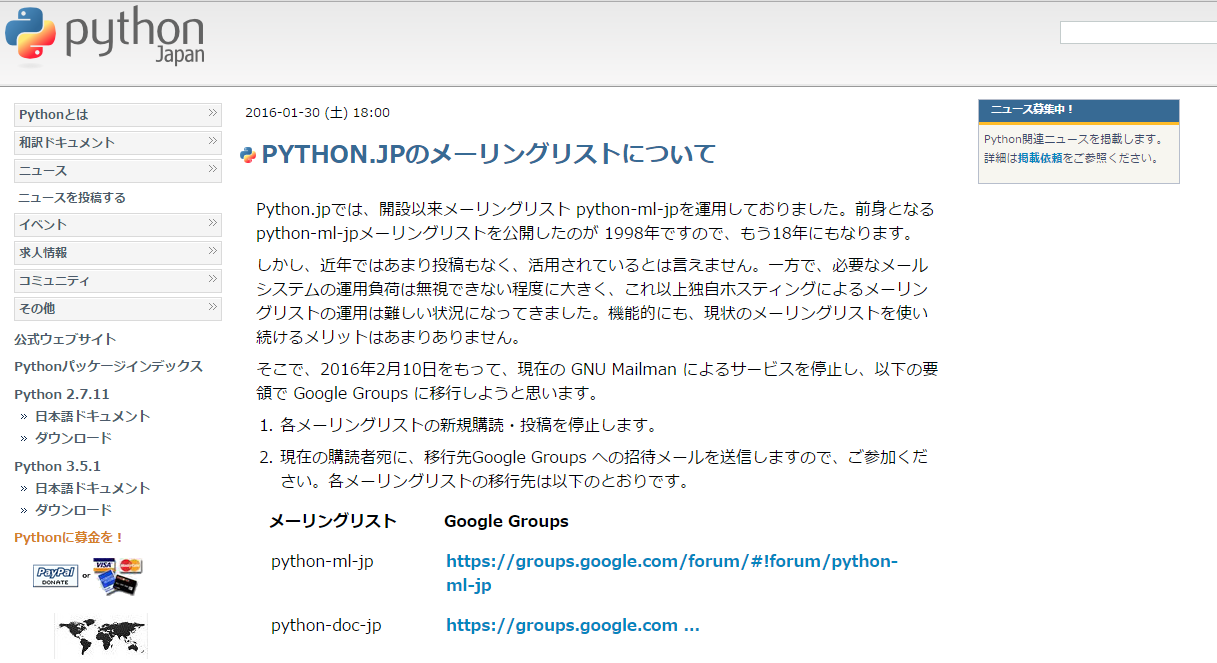Select the コミュニティ menu item
The height and width of the screenshot is (663, 1217).
tap(118, 280)
